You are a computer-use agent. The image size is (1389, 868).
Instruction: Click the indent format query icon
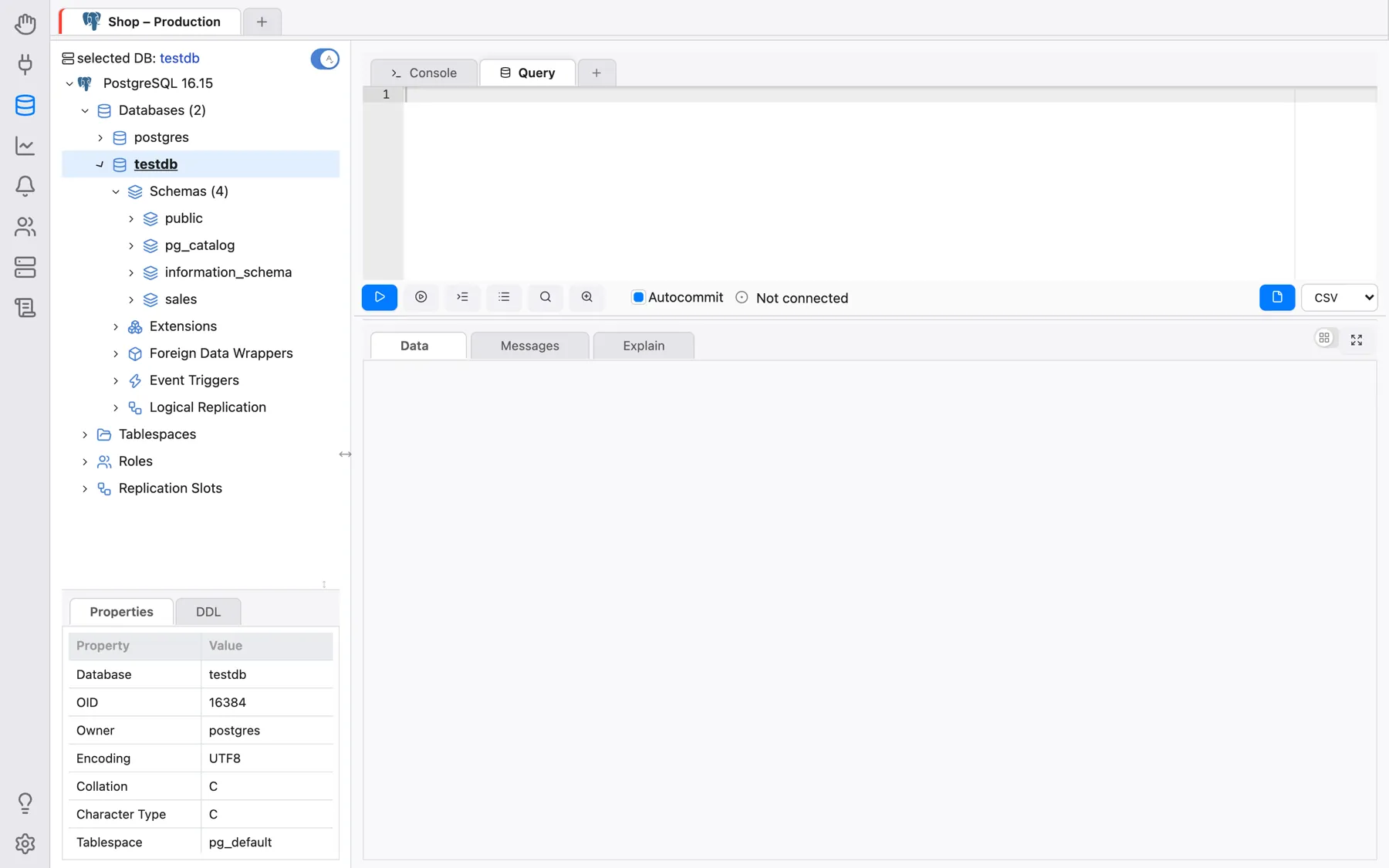pyautogui.click(x=462, y=297)
